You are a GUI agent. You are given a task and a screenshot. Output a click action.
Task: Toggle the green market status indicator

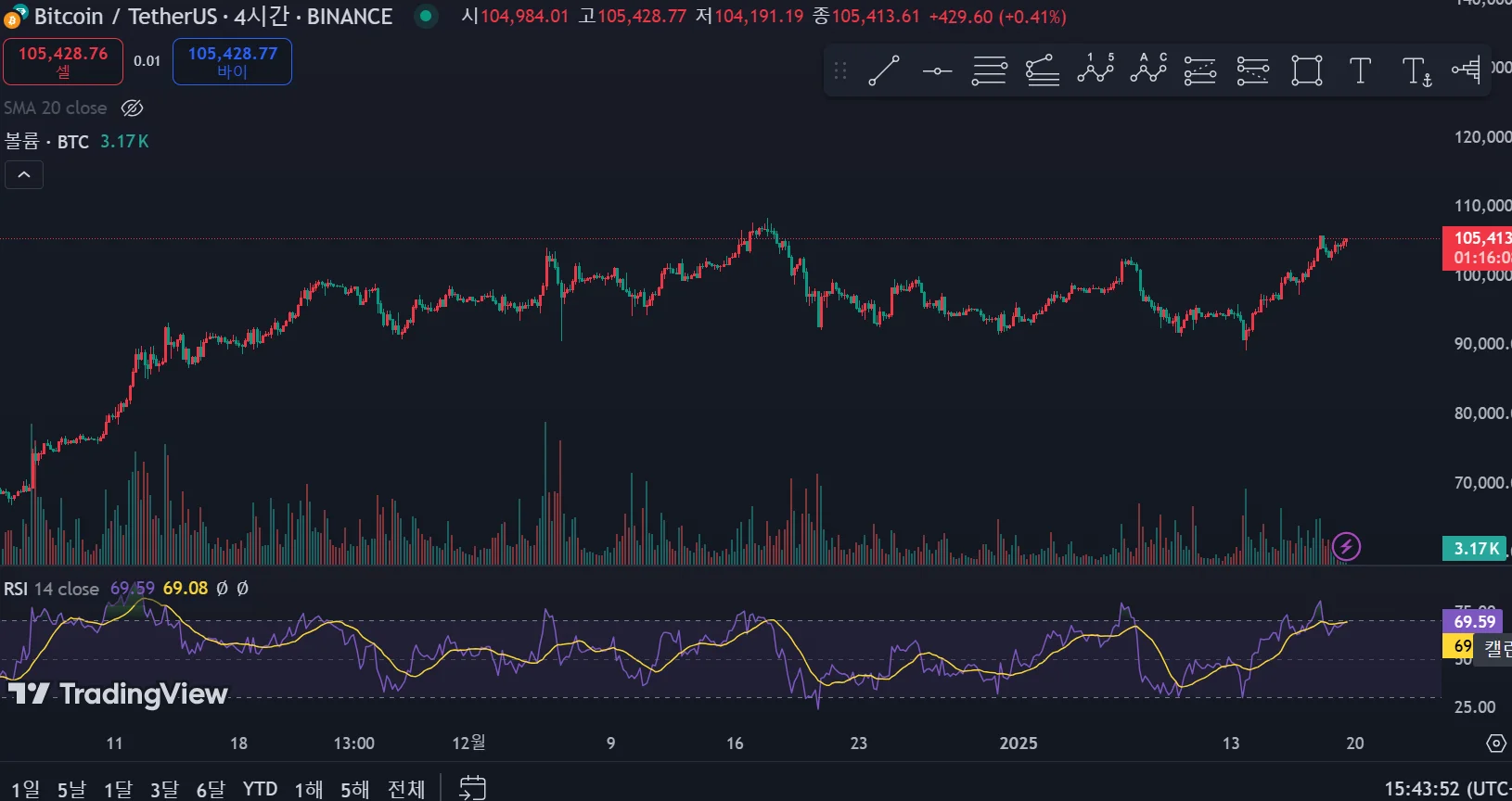pyautogui.click(x=426, y=16)
